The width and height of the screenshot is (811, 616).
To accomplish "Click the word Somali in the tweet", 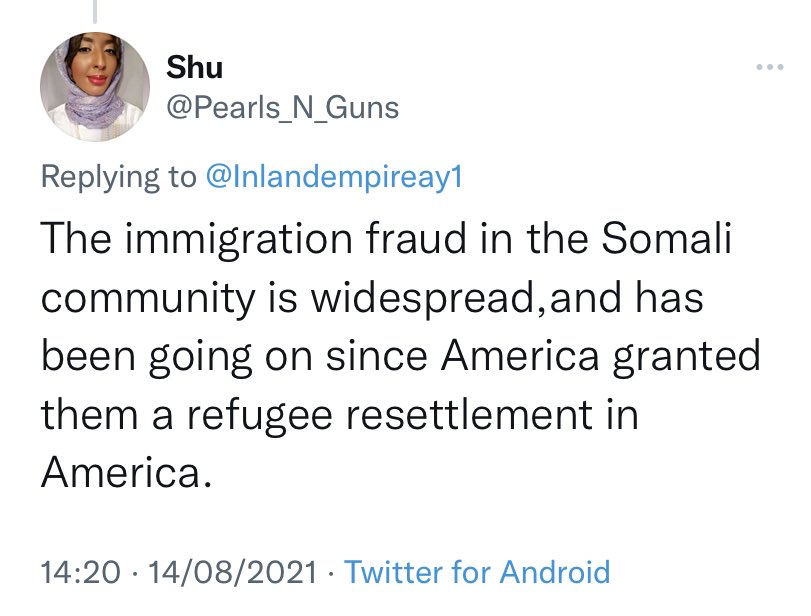I will pyautogui.click(x=667, y=238).
